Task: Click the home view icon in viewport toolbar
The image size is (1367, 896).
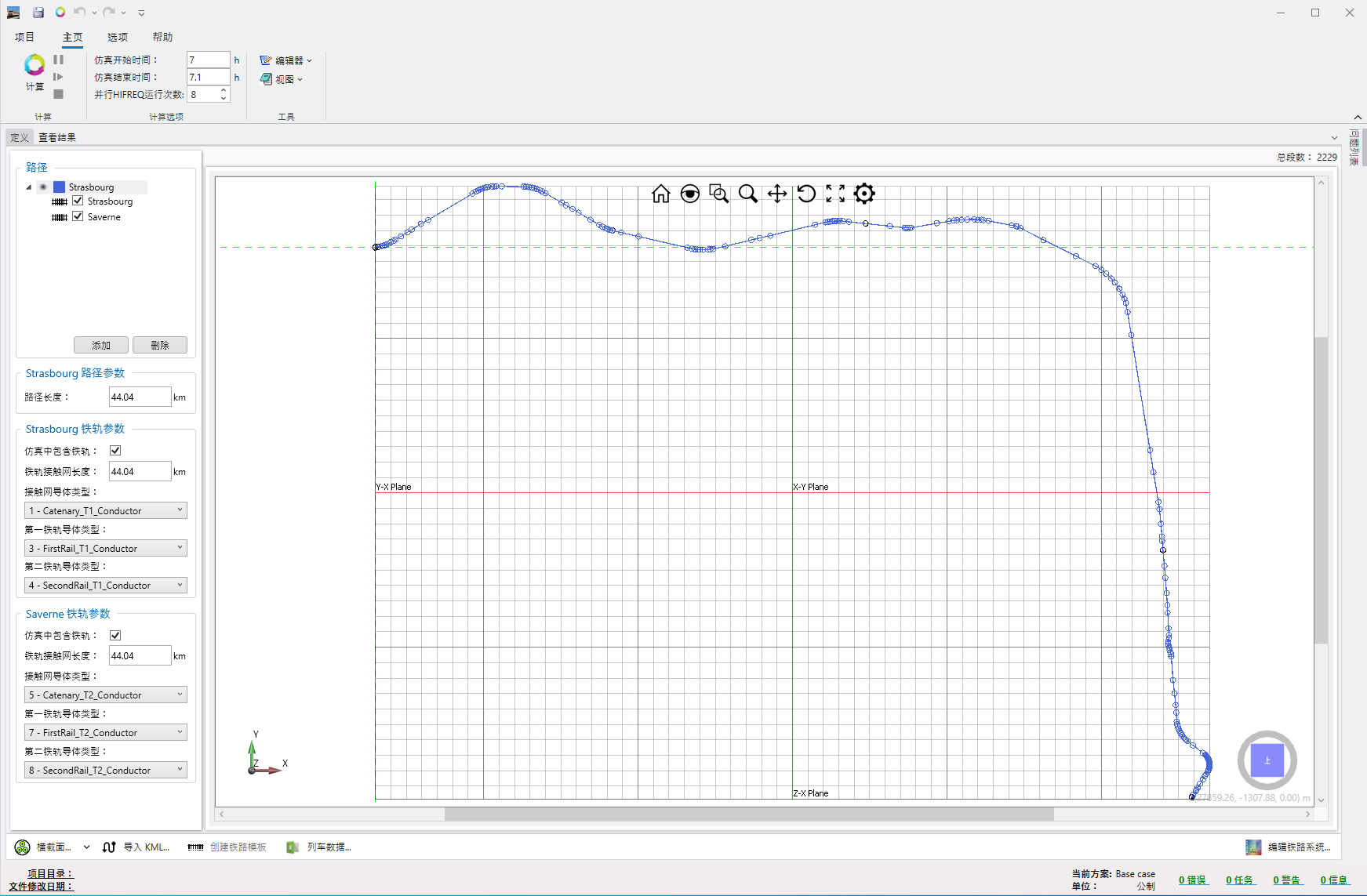Action: (660, 194)
